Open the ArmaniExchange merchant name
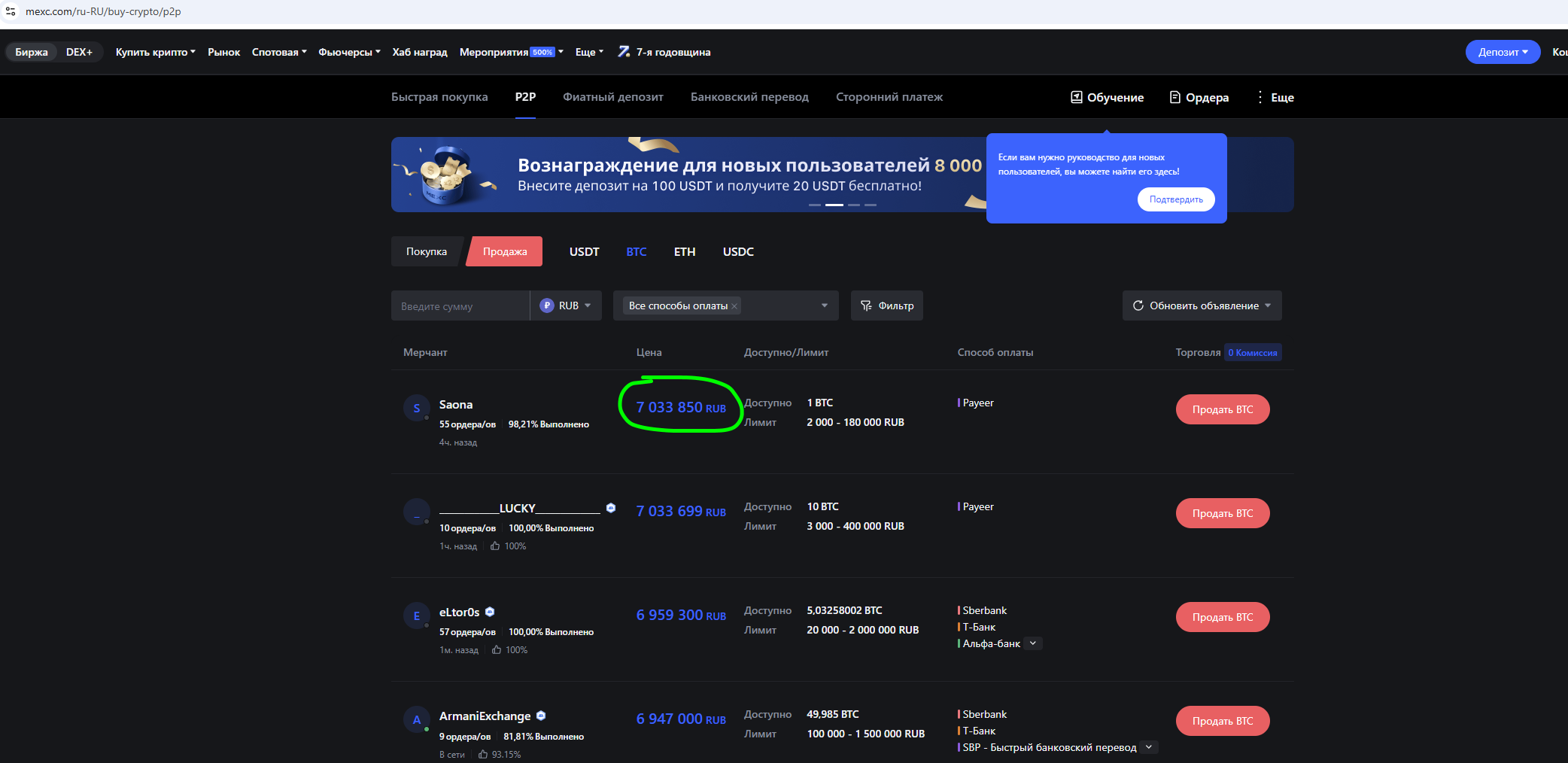The height and width of the screenshot is (763, 1568). click(x=485, y=716)
